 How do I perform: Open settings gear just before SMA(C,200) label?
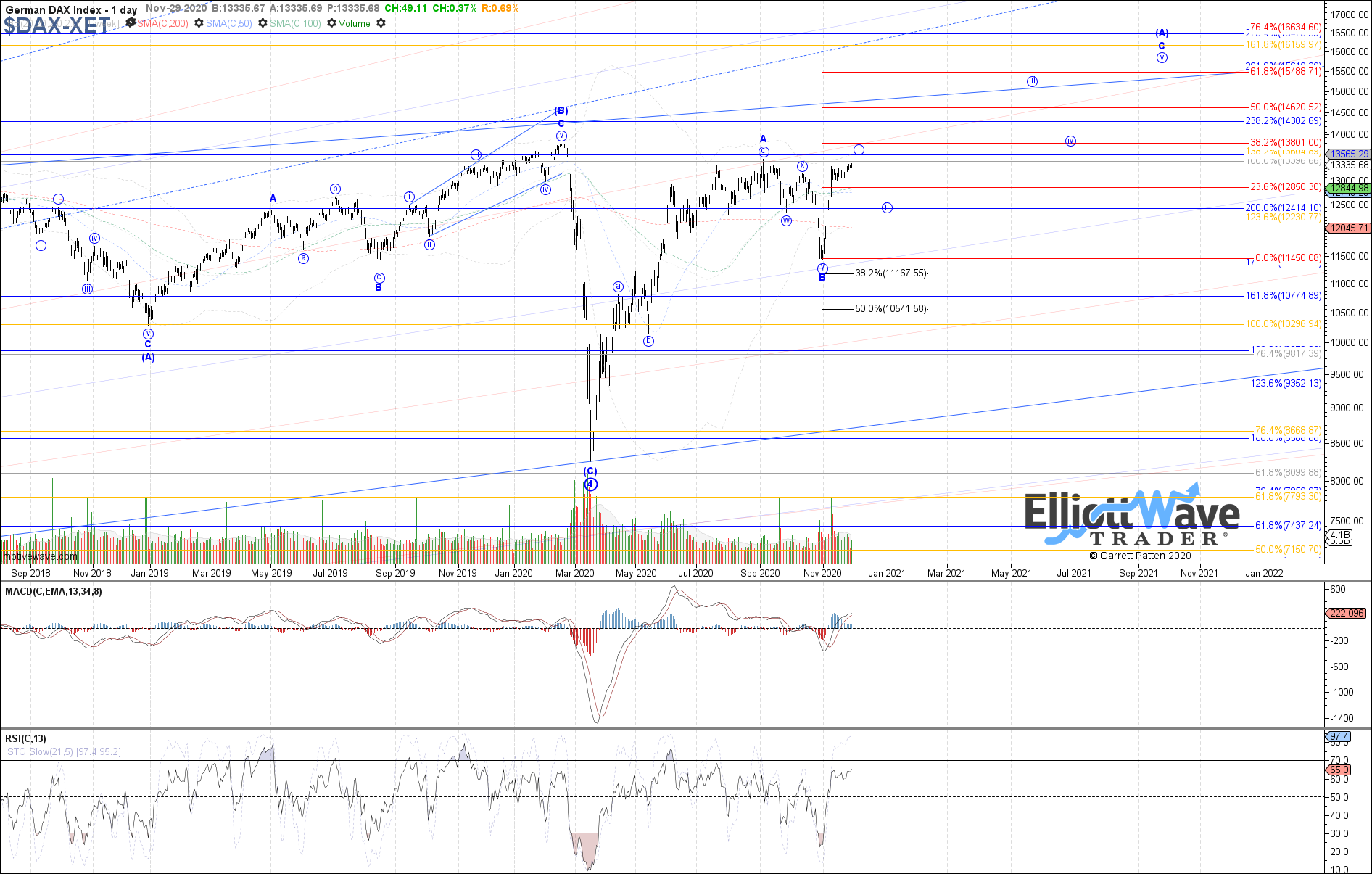click(x=131, y=22)
